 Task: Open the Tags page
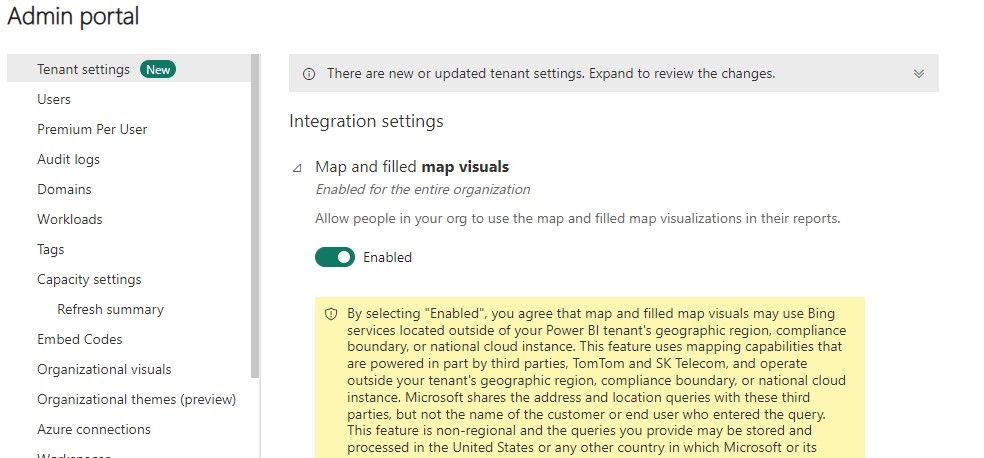pos(51,249)
